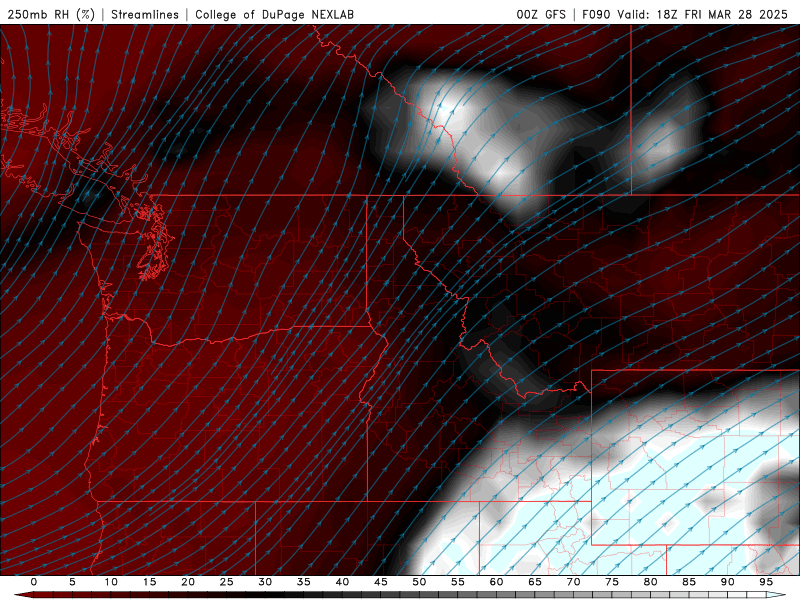Click the colorbar label '5'
Viewport: 800px width, 600px height.
72,582
